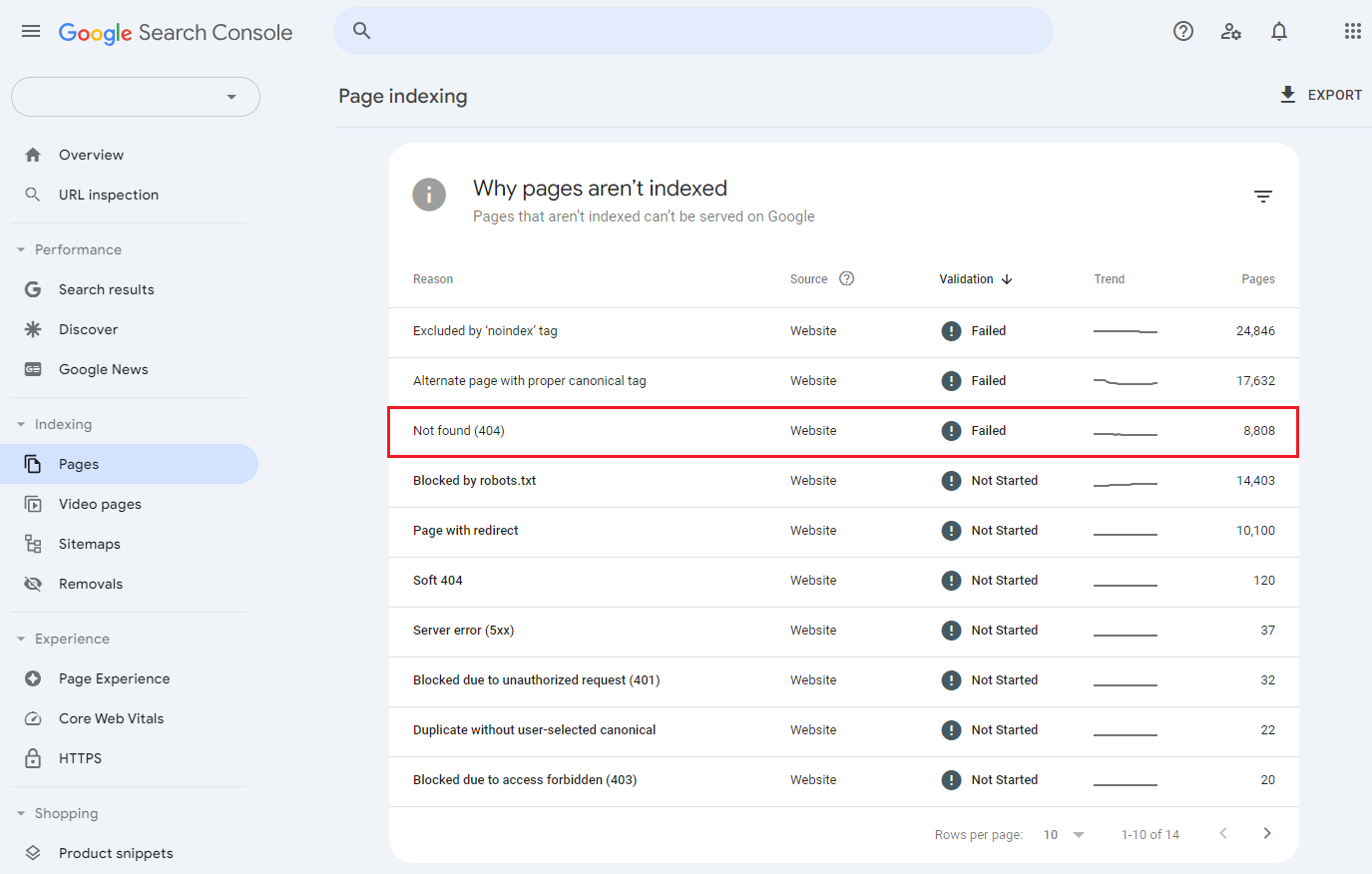The image size is (1372, 874).
Task: Collapse the Indexing sidebar section
Action: coord(22,423)
